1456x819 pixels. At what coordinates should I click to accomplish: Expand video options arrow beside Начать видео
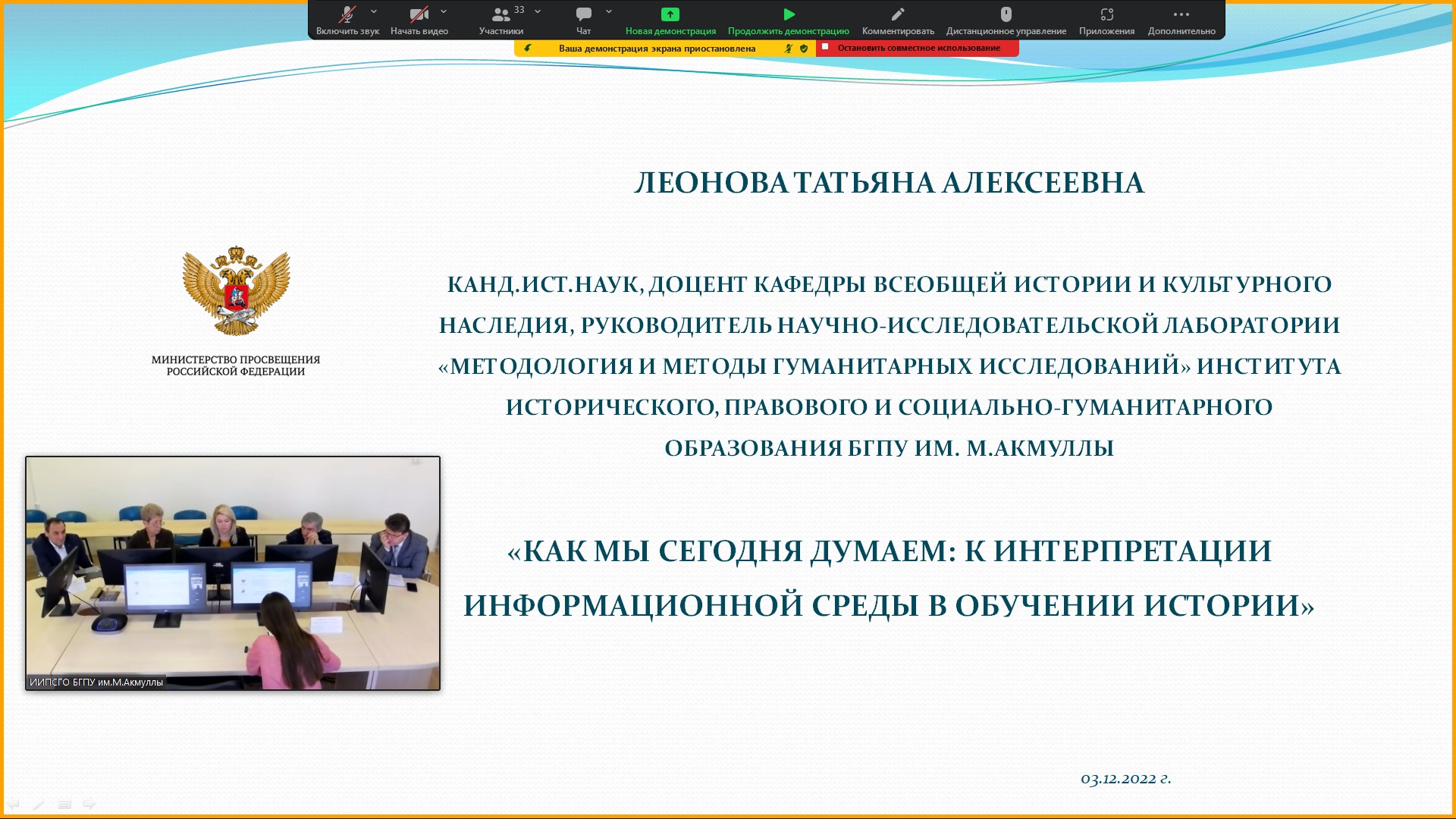coord(444,11)
